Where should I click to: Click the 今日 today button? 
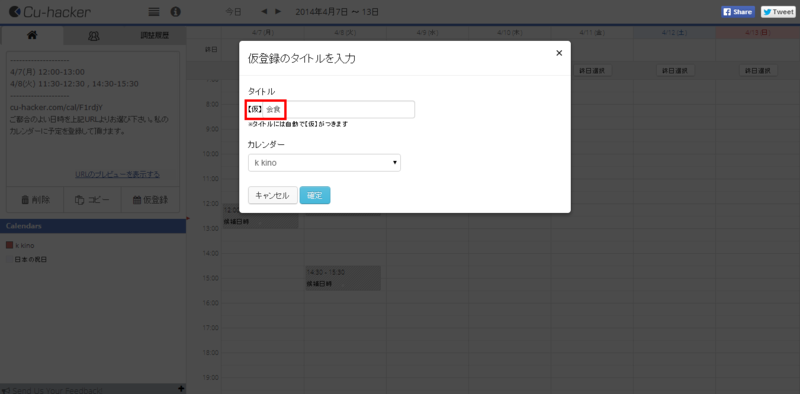click(234, 11)
